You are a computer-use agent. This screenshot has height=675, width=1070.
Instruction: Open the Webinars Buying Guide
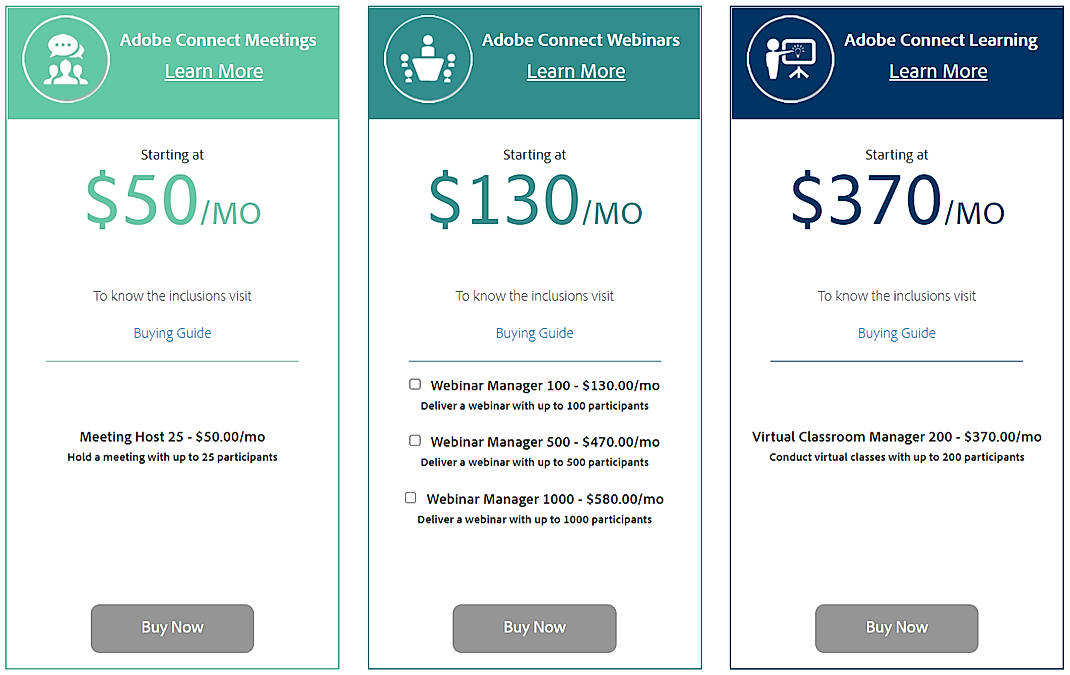534,332
